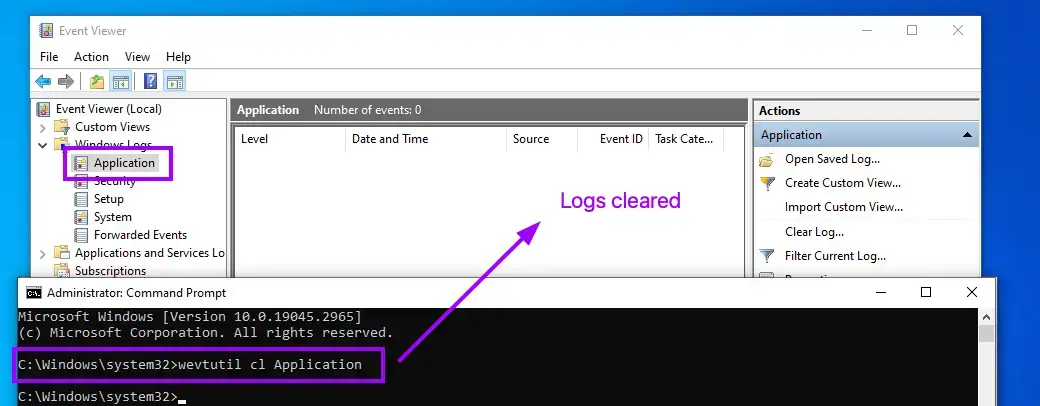
Task: Expand Applications and Services Logs node
Action: [x=42, y=253]
